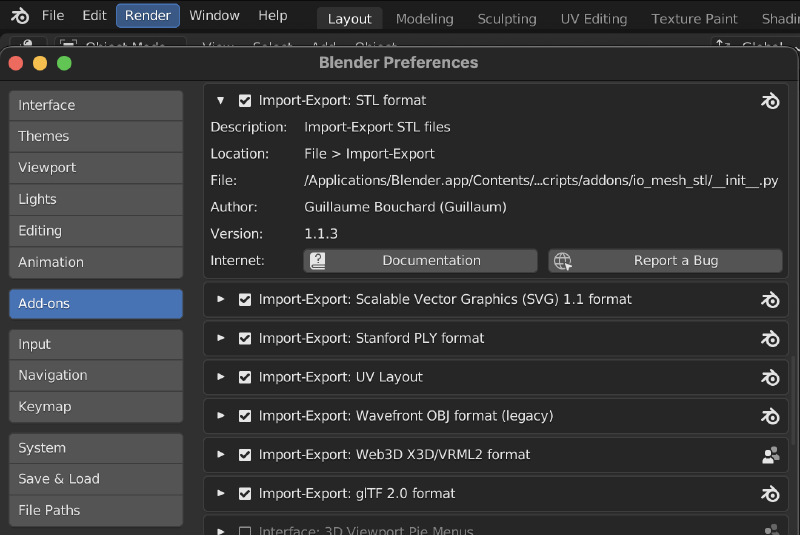Enable the 3D Viewport Pie Menus add-on
This screenshot has height=535, width=800.
pos(245,531)
